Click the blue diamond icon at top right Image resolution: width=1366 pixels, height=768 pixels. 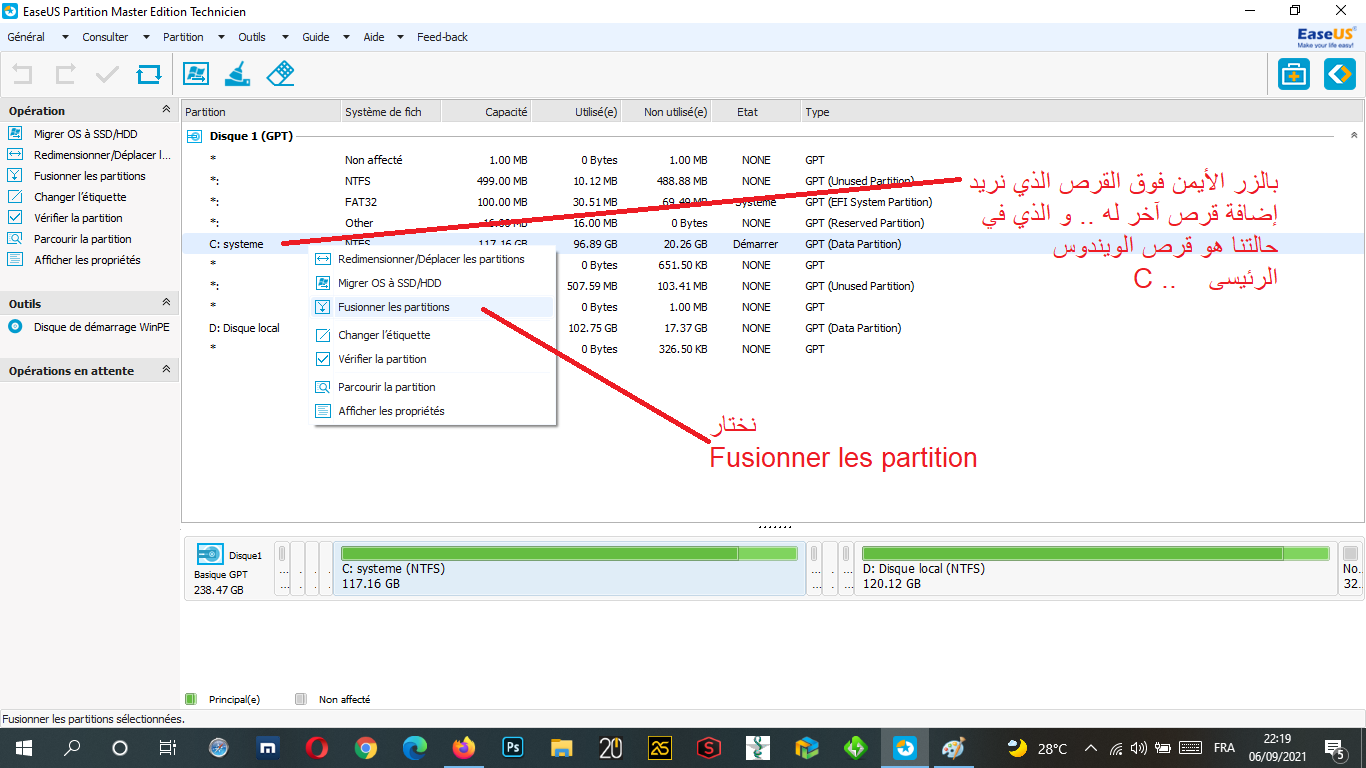pos(1340,74)
